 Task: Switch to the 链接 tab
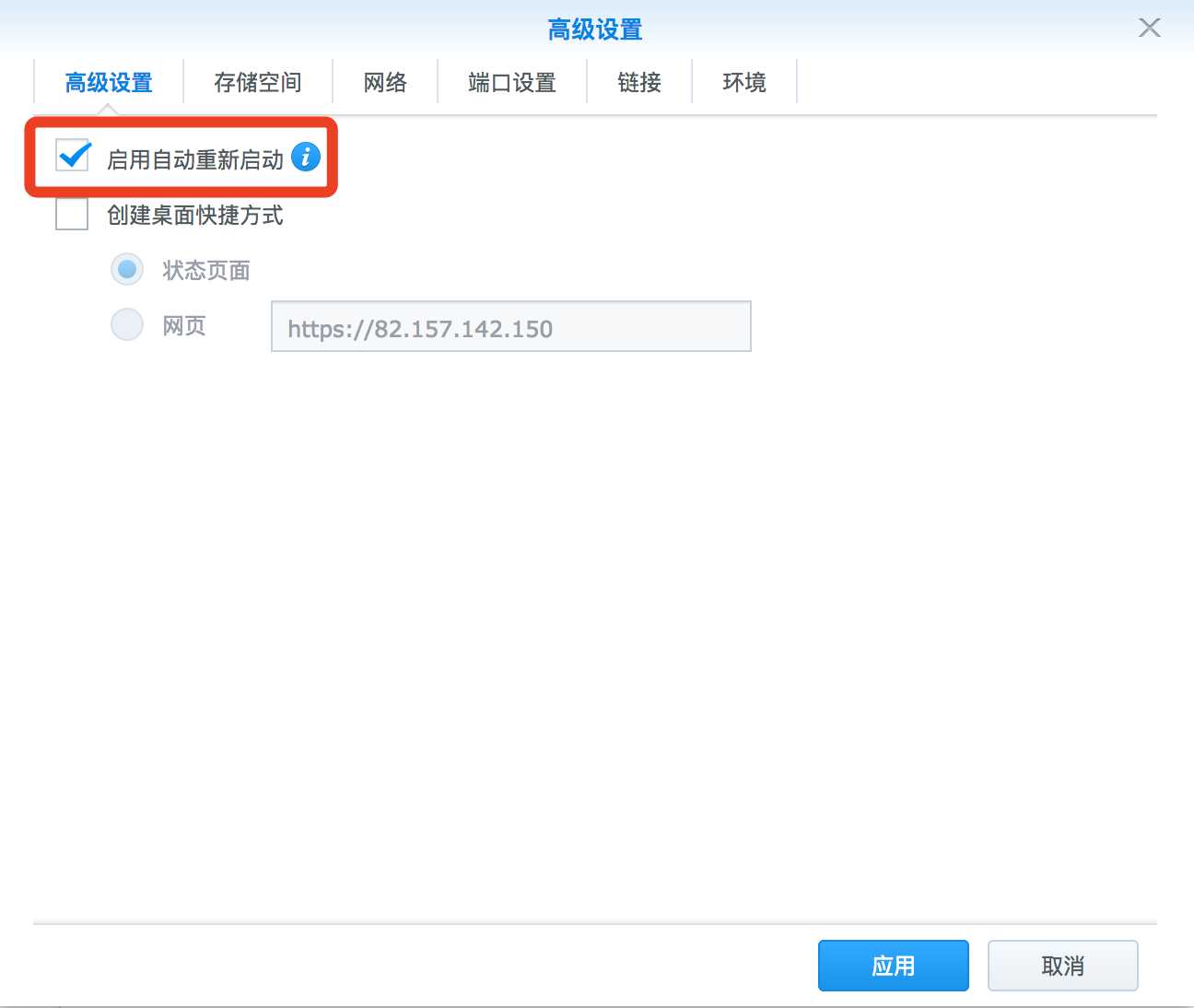pyautogui.click(x=639, y=82)
